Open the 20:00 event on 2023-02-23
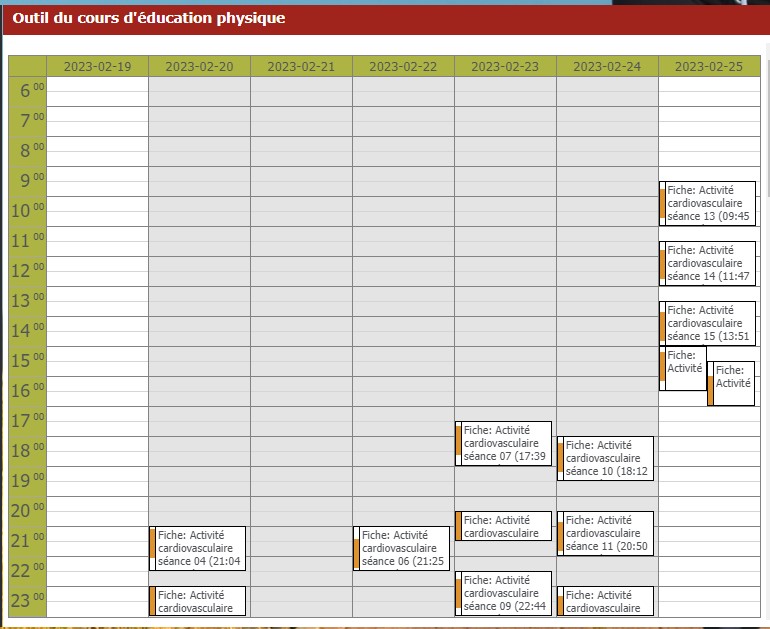770x629 pixels. tap(505, 526)
